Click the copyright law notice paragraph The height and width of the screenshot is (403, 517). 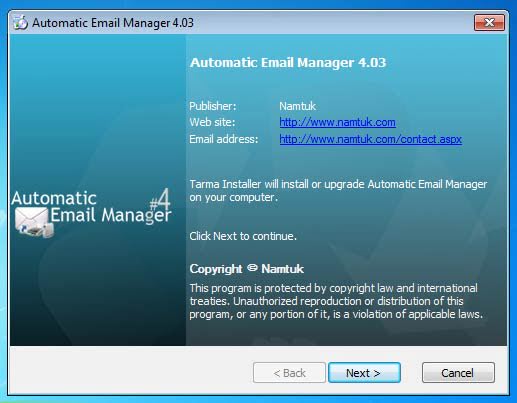pos(336,301)
